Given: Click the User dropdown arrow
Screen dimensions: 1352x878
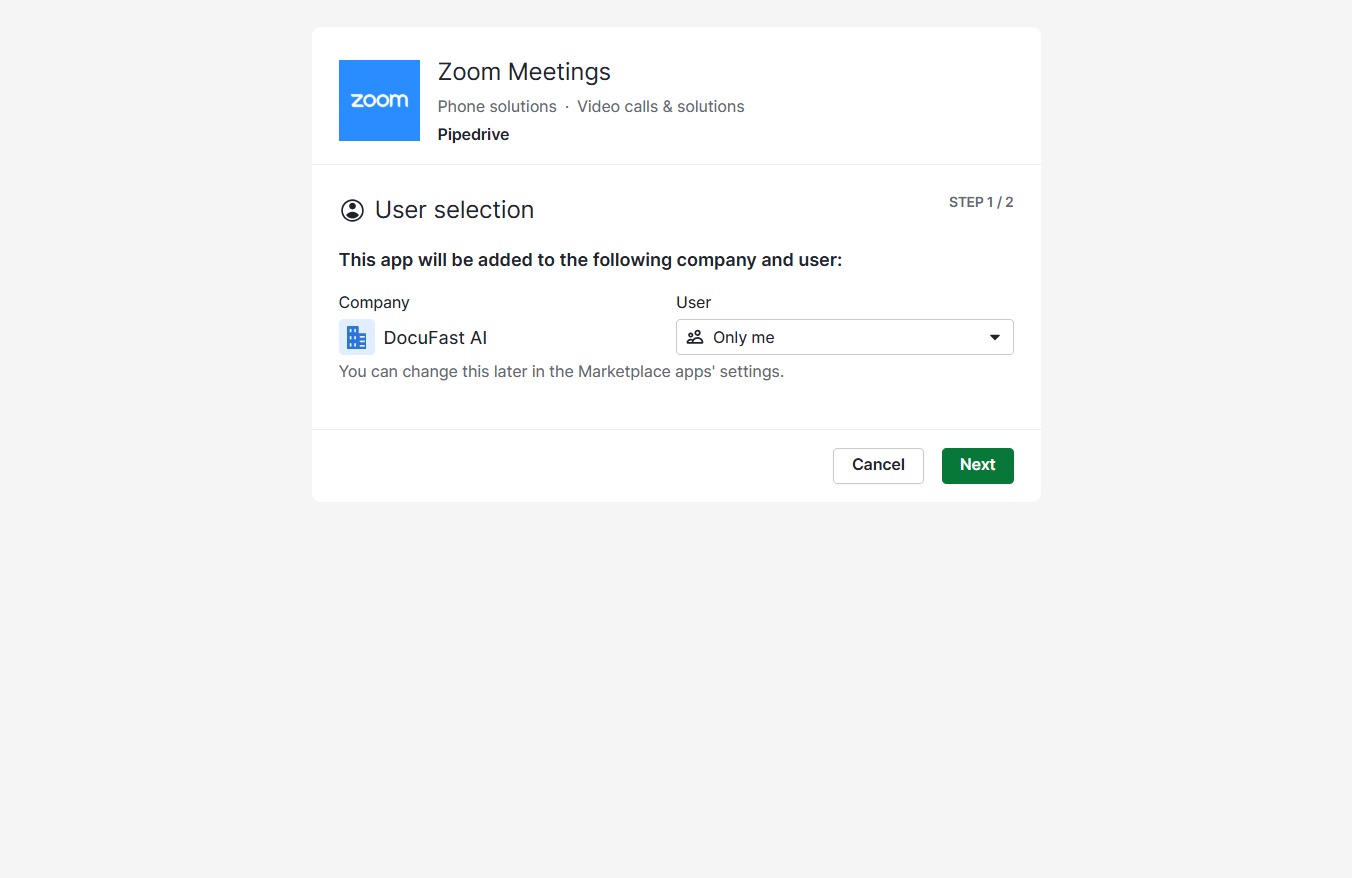Looking at the screenshot, I should tap(995, 337).
